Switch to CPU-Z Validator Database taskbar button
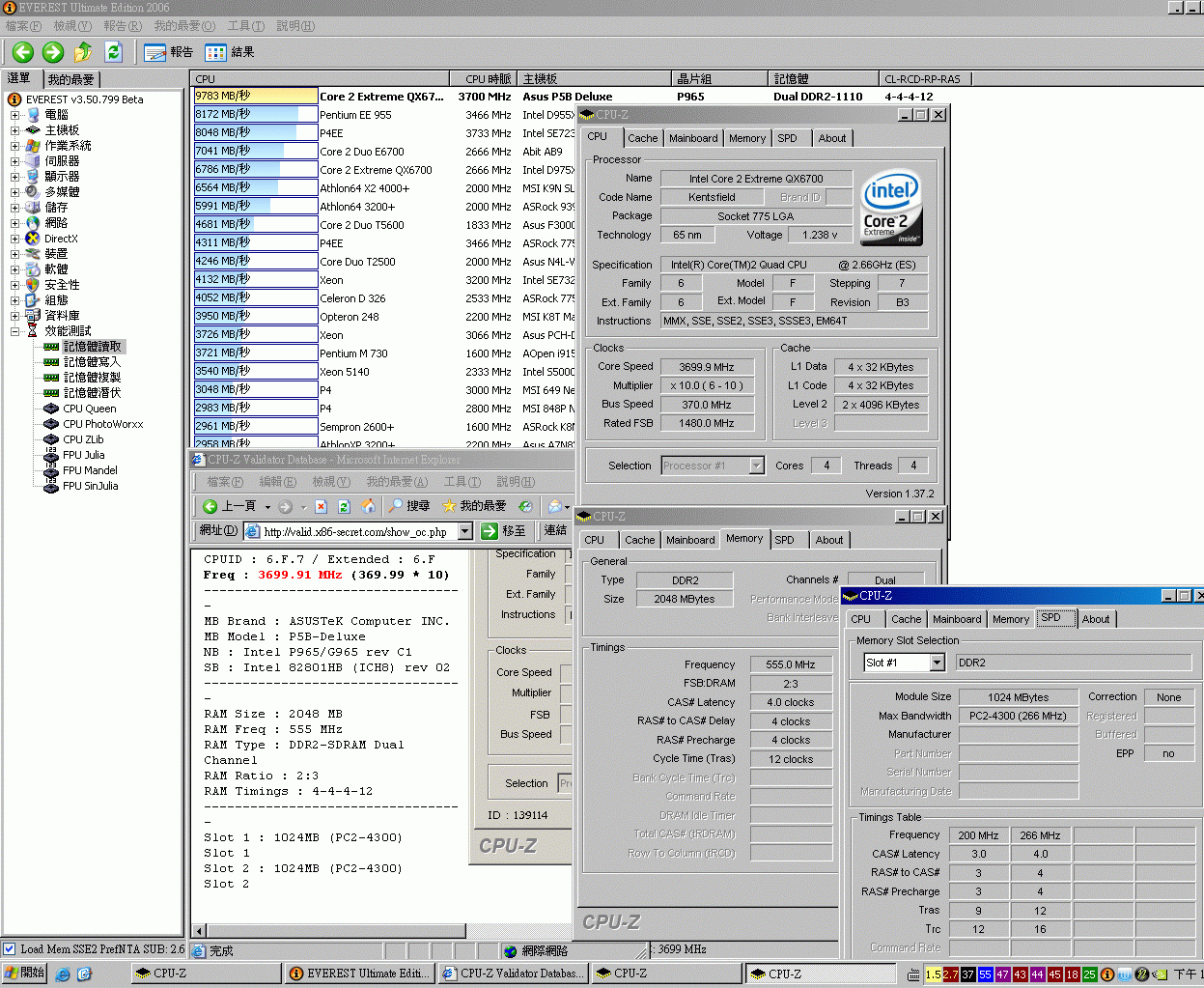1204x988 pixels. coord(513,974)
